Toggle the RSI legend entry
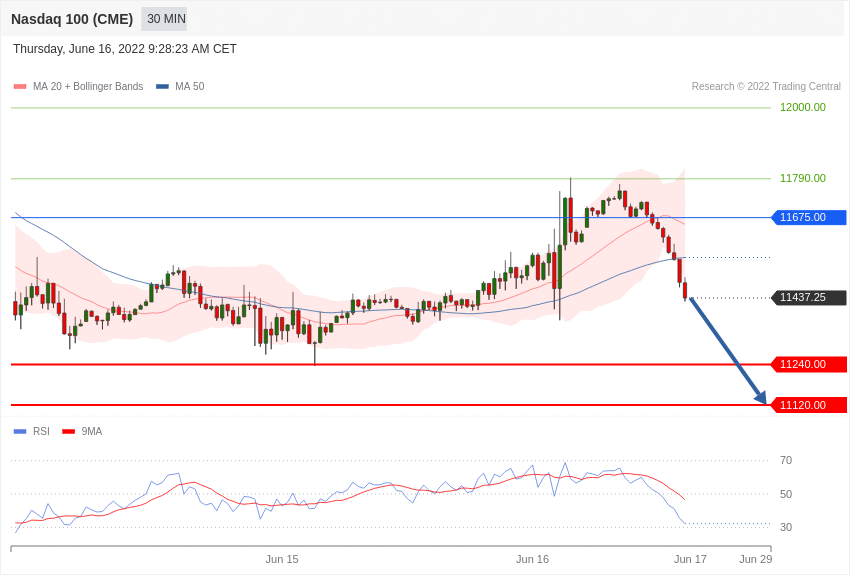 (x=41, y=432)
